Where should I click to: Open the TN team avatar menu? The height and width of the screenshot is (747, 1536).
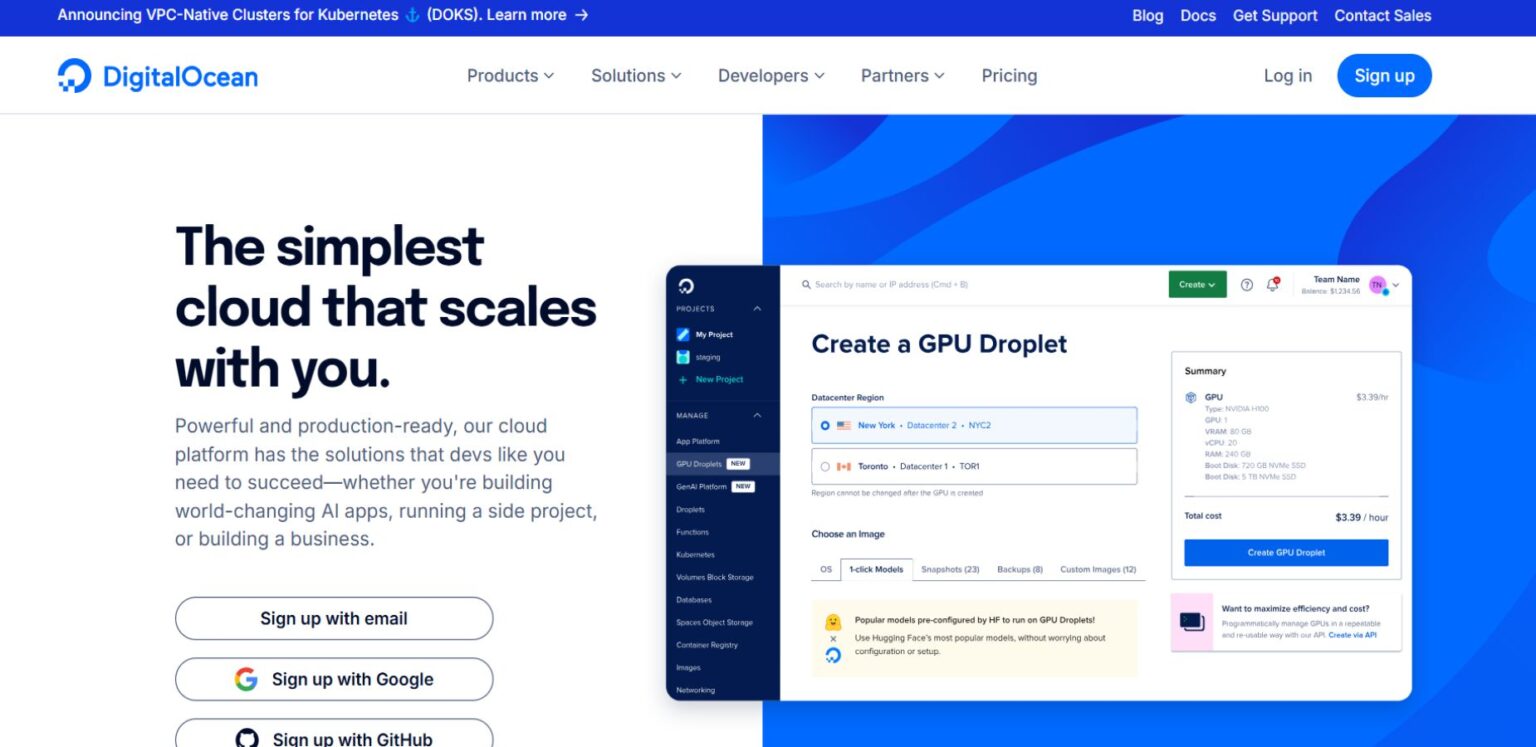(1377, 285)
